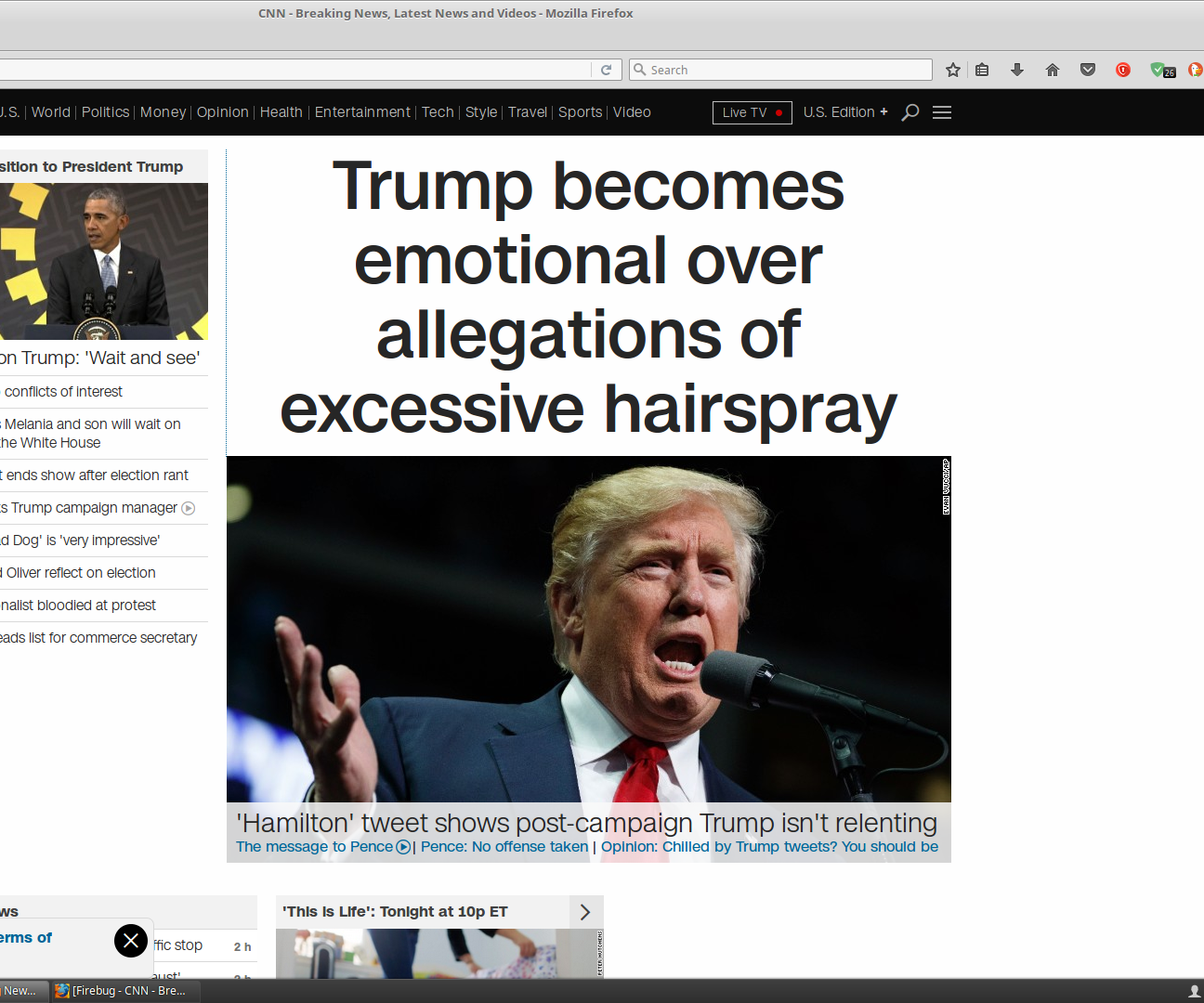Viewport: 1204px width, 1003px height.
Task: Go to the Firefox Home page icon
Action: click(x=1053, y=70)
